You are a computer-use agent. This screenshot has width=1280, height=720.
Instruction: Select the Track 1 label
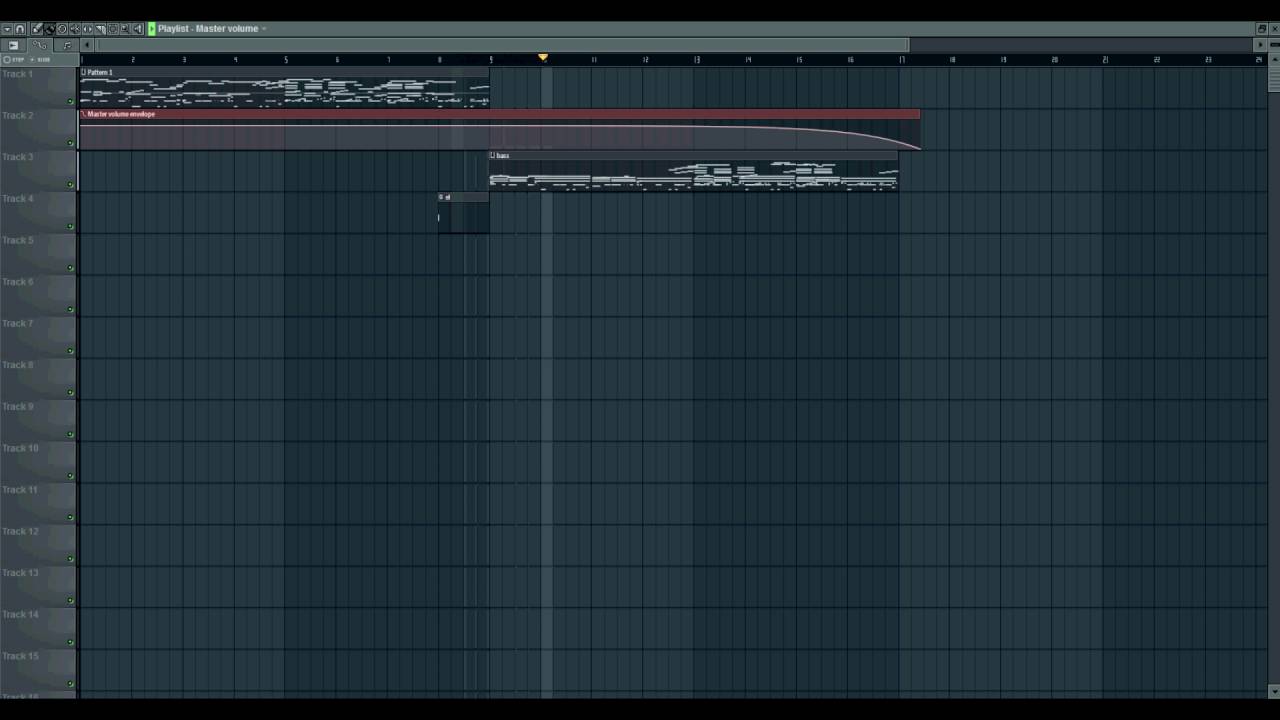click(x=17, y=74)
